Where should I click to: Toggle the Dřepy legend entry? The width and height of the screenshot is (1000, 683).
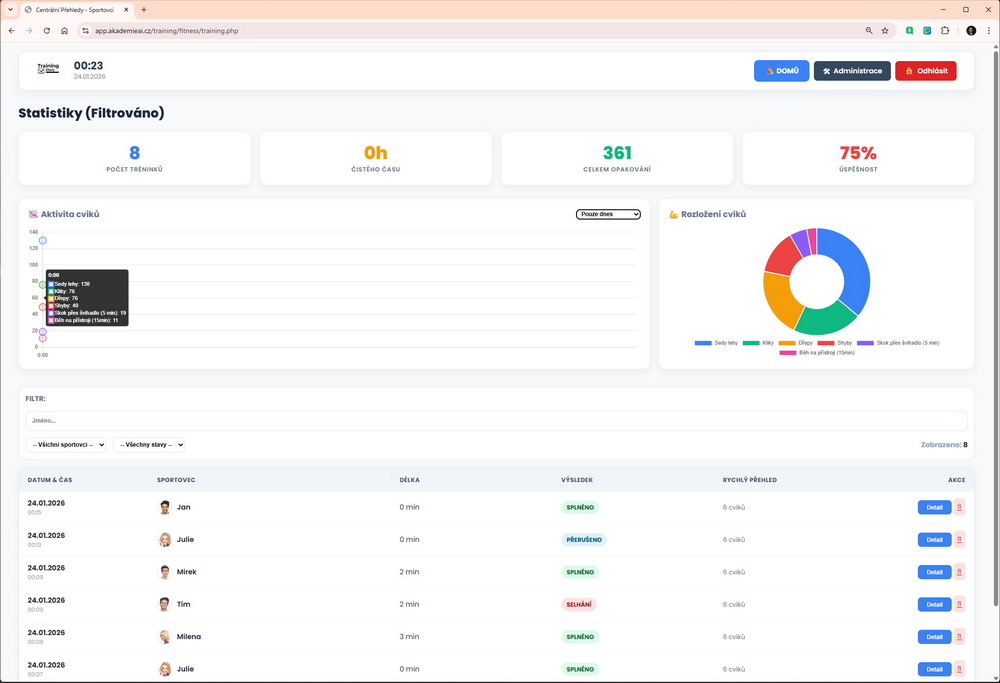pyautogui.click(x=795, y=343)
